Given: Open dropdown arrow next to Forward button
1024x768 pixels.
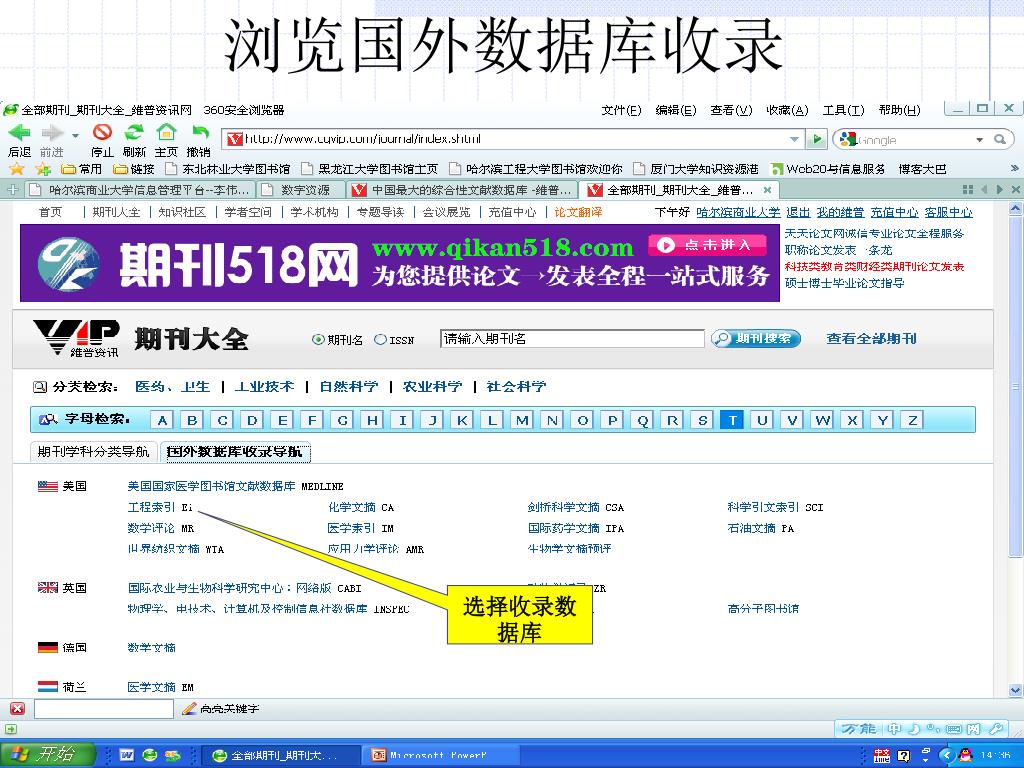Looking at the screenshot, I should (75, 135).
